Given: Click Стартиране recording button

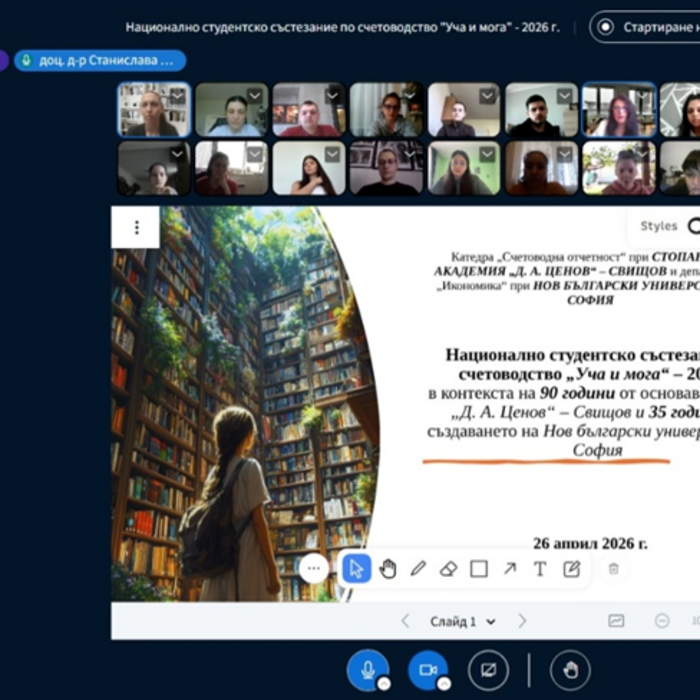Looking at the screenshot, I should pos(645,27).
